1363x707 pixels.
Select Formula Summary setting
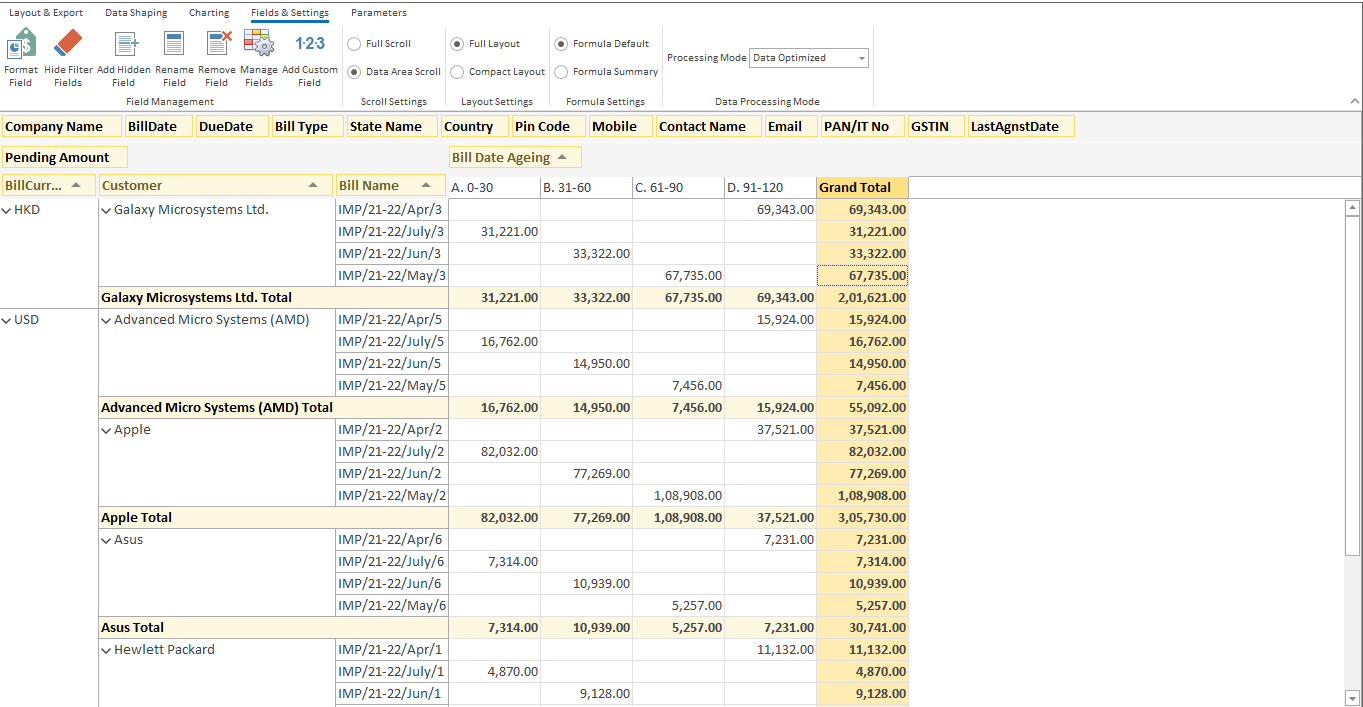pos(563,71)
